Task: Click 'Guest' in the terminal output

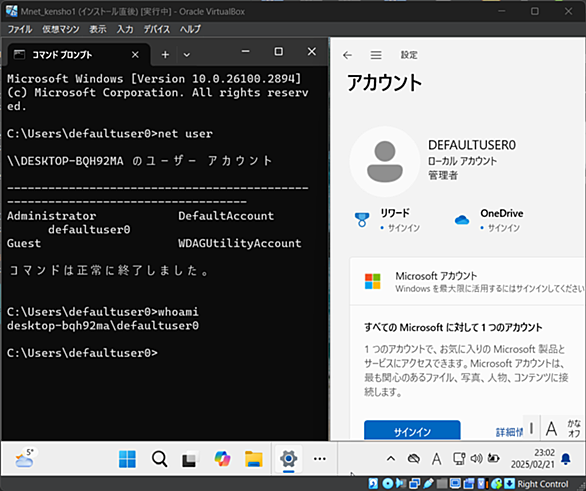Action: tap(24, 243)
